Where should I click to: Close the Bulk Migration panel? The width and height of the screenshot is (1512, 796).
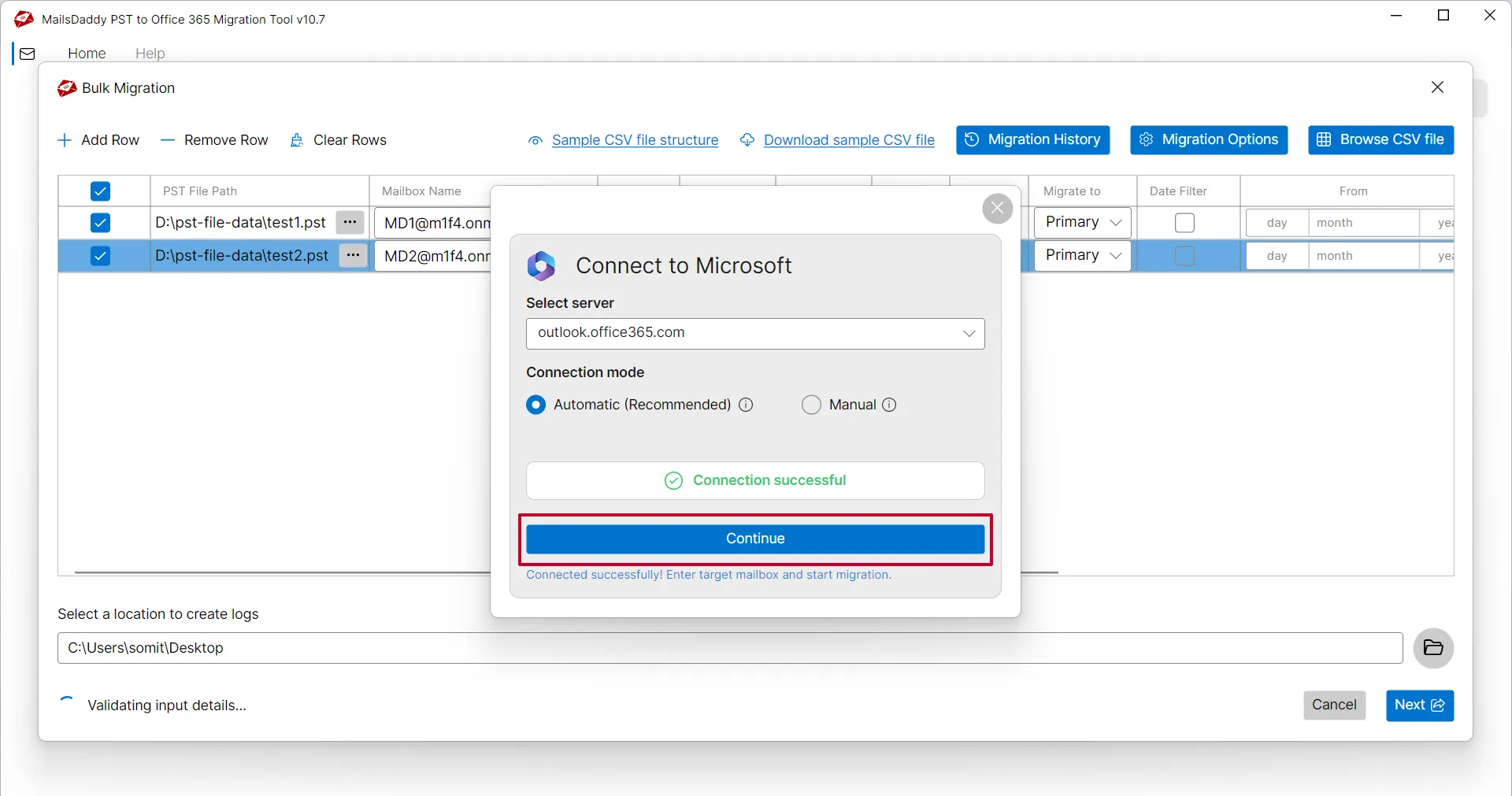(x=1437, y=87)
